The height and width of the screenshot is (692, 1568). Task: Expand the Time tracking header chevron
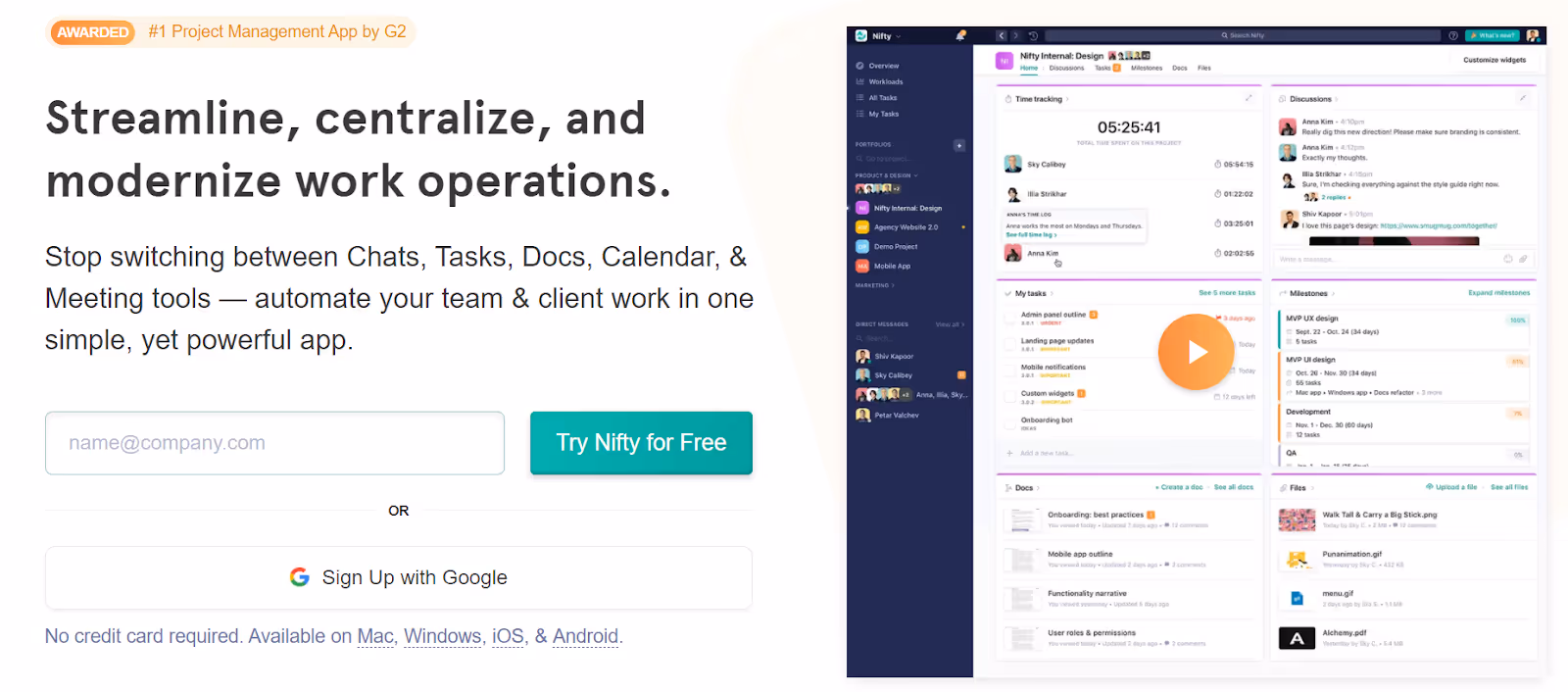pos(1067,99)
